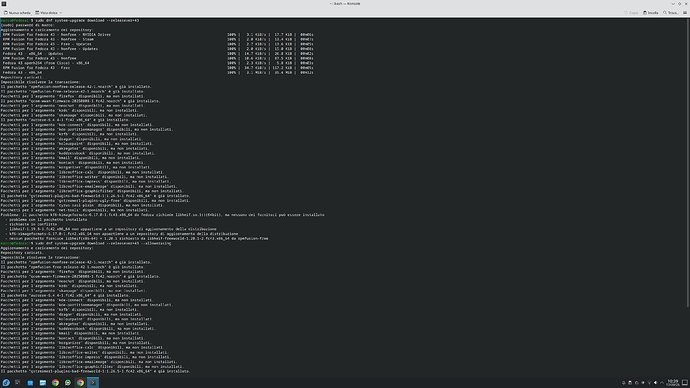This screenshot has width=690, height=388.
Task: Open the Fedora application launcher
Action: pos(6,383)
